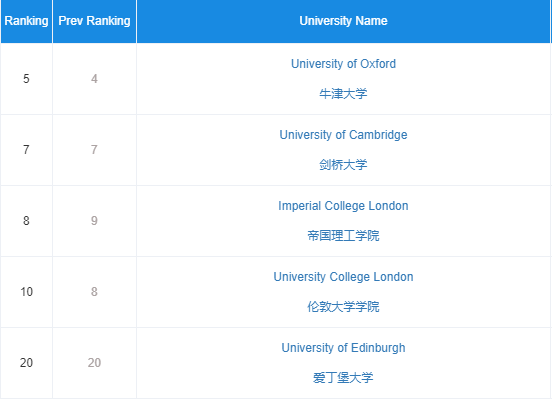
Task: Click the 帝国理工学院 Chinese name link
Action: pos(343,236)
